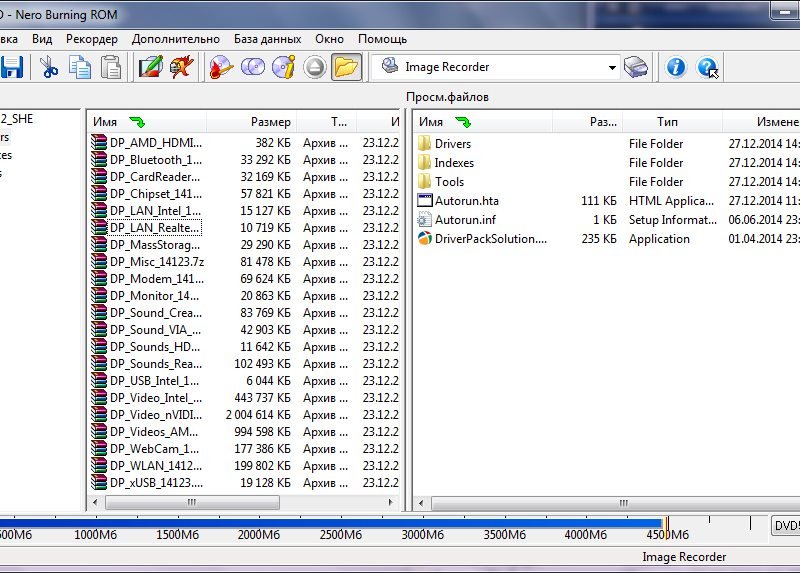Sort compilation by Имя column header

pos(148,122)
